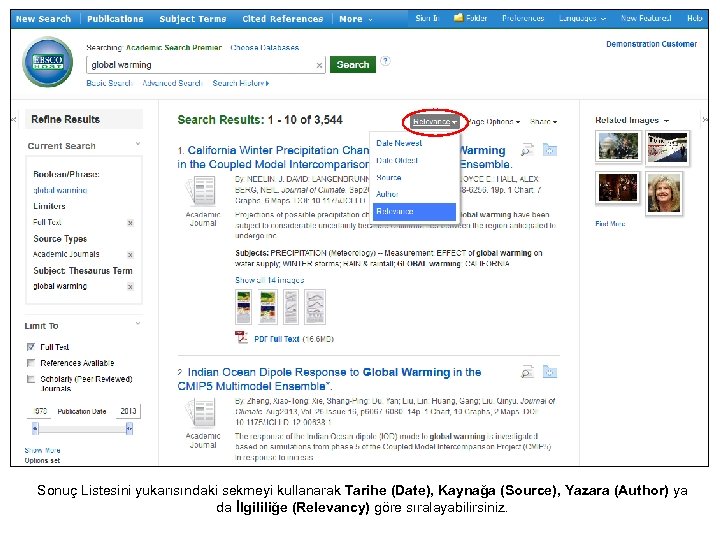Open related image of smiling woman

(x=664, y=193)
